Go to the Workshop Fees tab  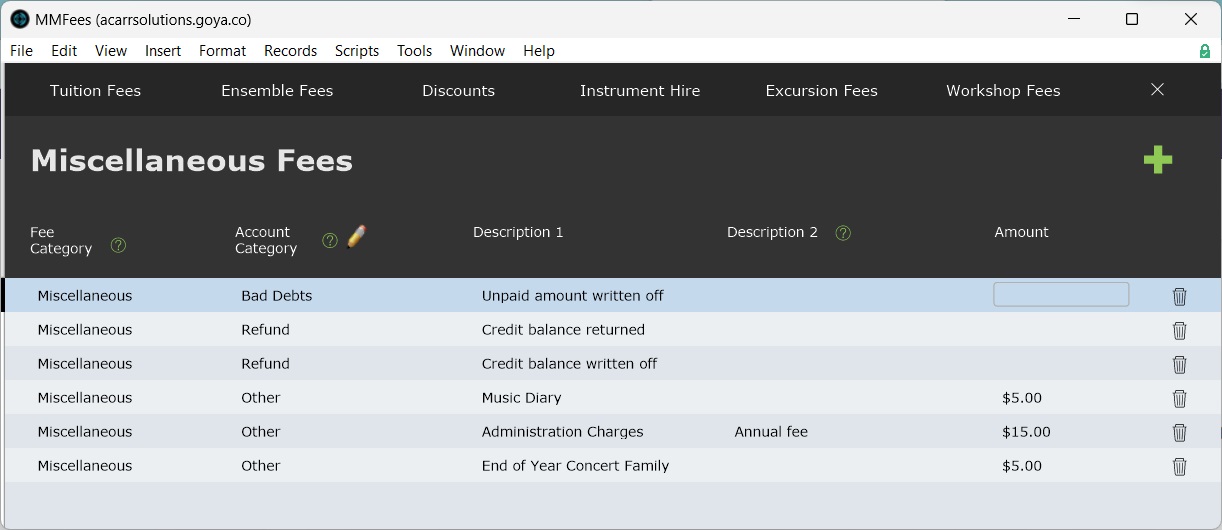[1003, 91]
